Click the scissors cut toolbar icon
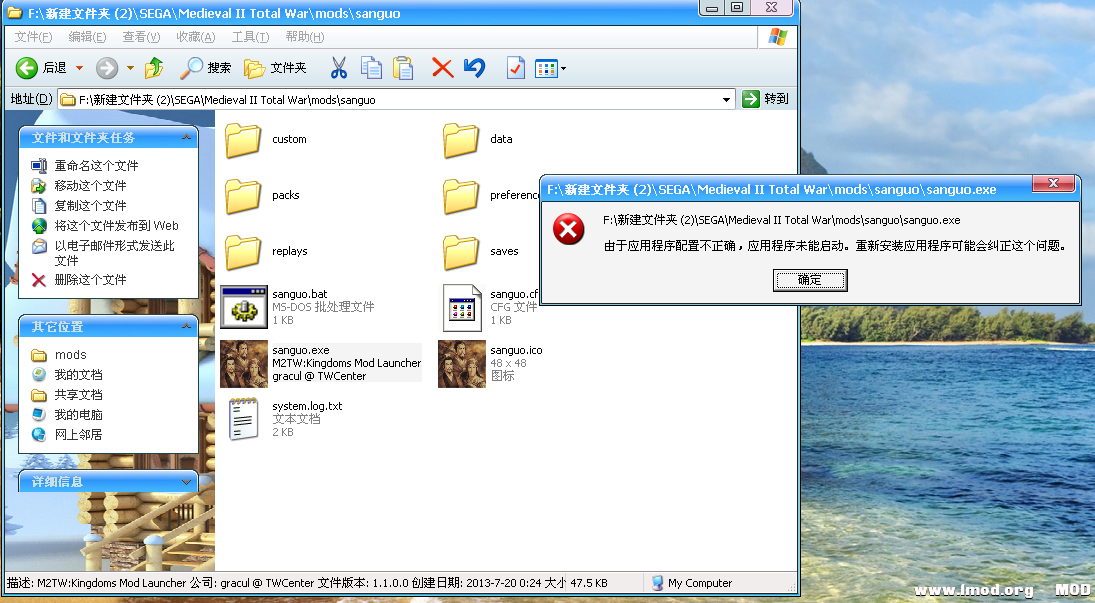 pos(340,68)
